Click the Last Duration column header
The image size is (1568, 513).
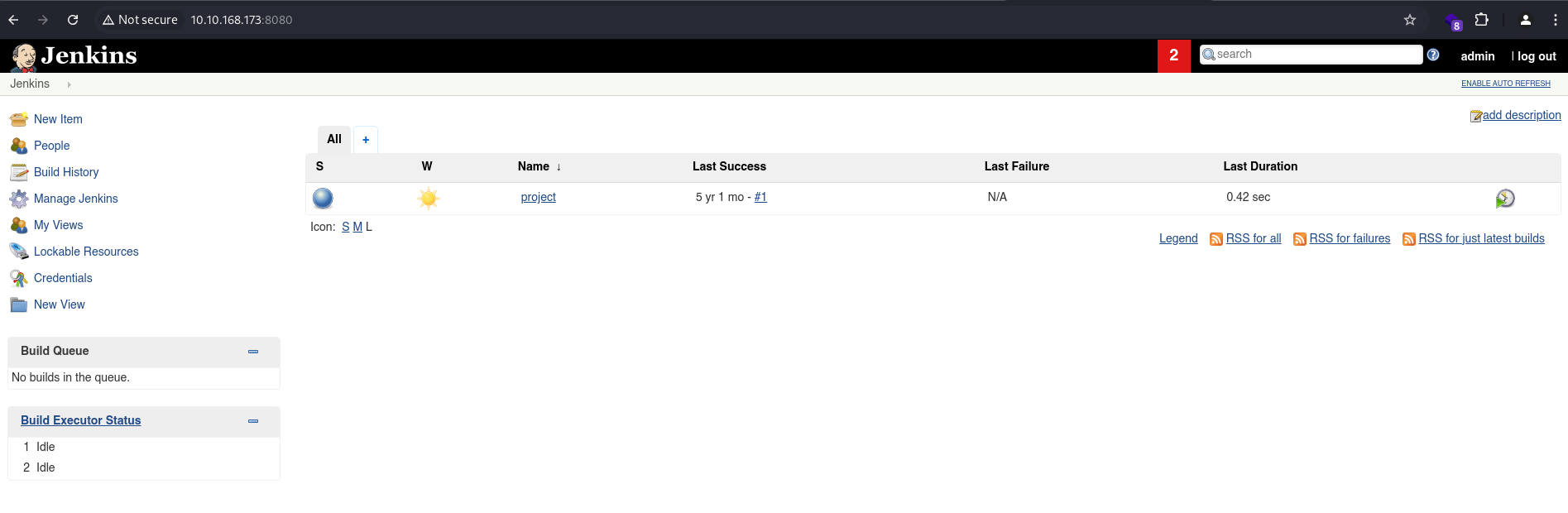pos(1260,166)
